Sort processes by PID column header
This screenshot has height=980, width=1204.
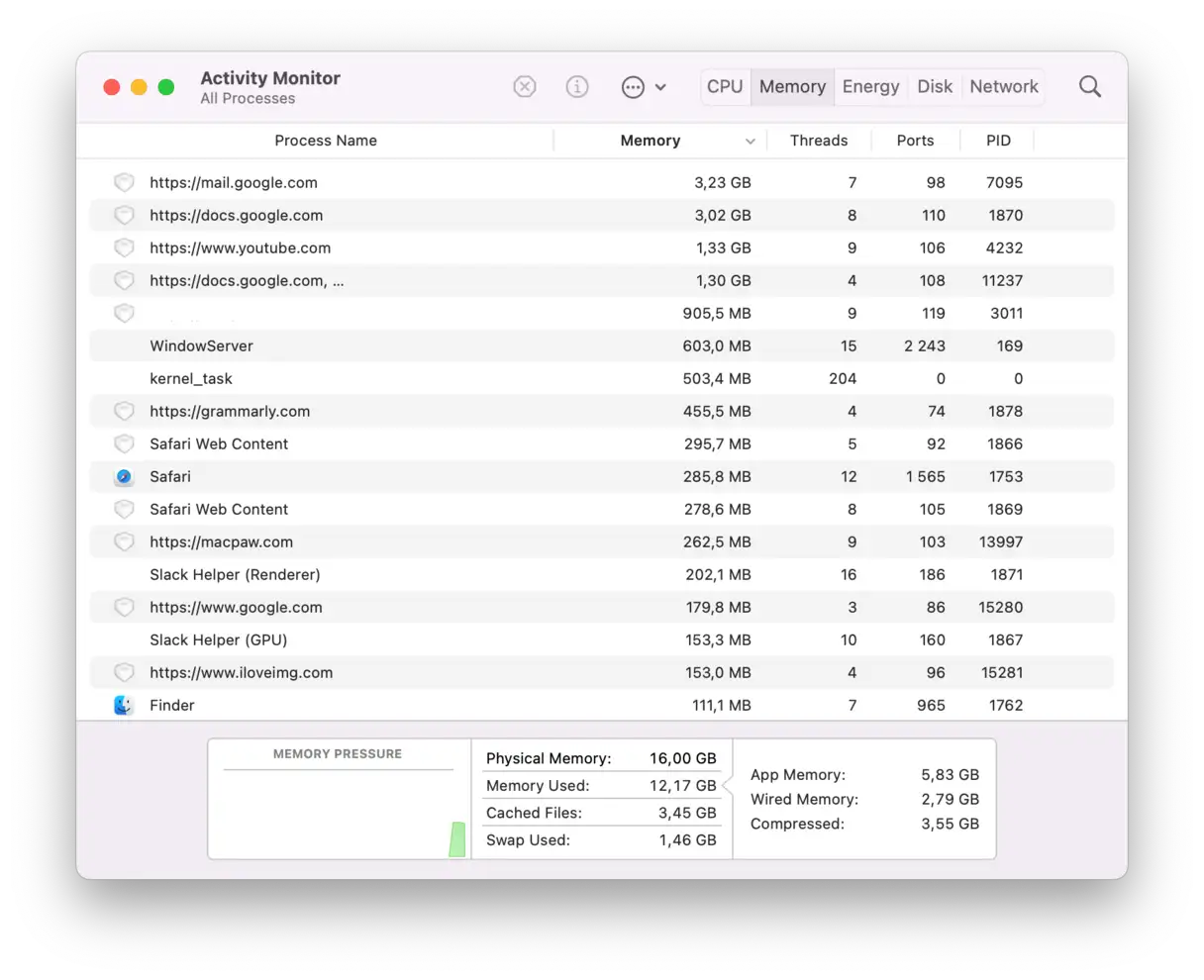point(998,141)
